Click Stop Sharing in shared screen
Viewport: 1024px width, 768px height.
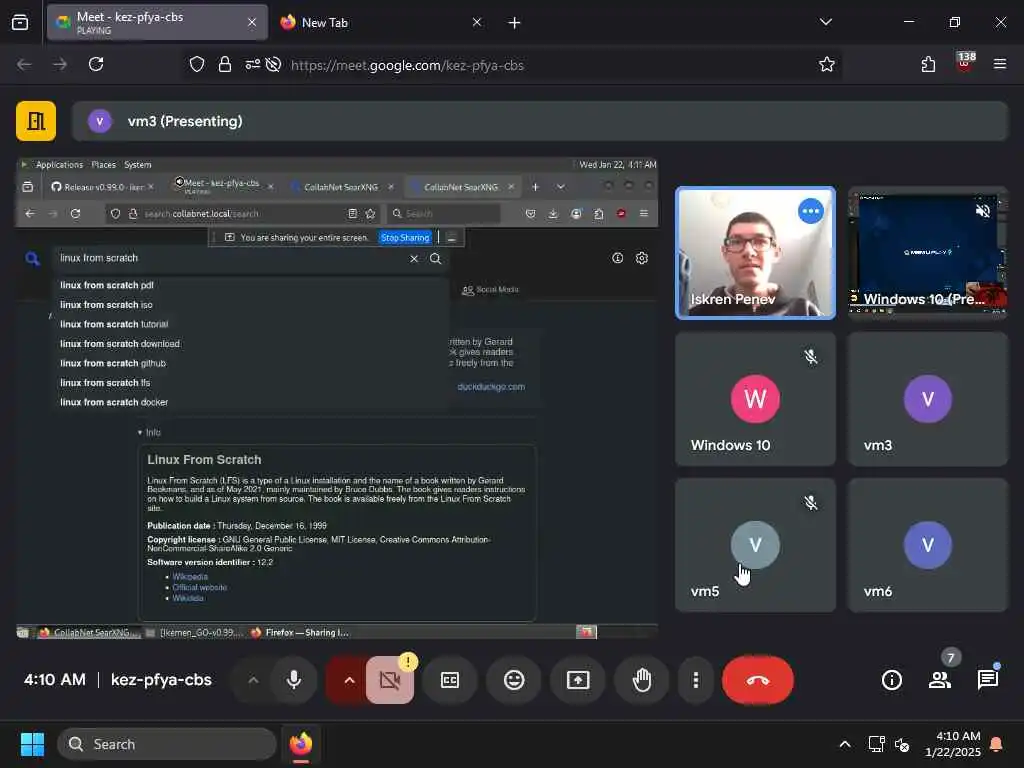(x=405, y=238)
